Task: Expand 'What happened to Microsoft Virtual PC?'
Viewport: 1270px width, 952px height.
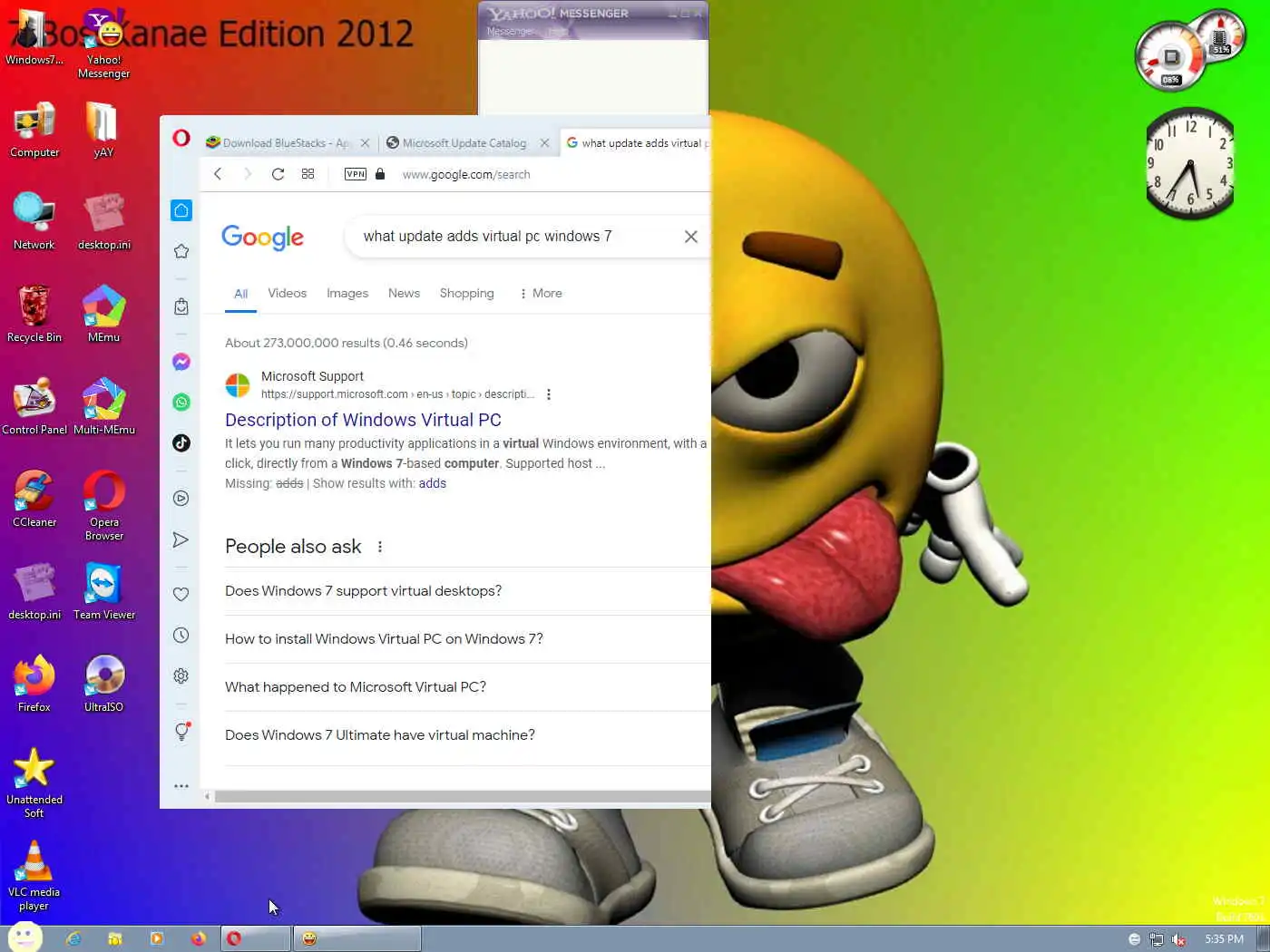Action: [x=467, y=687]
